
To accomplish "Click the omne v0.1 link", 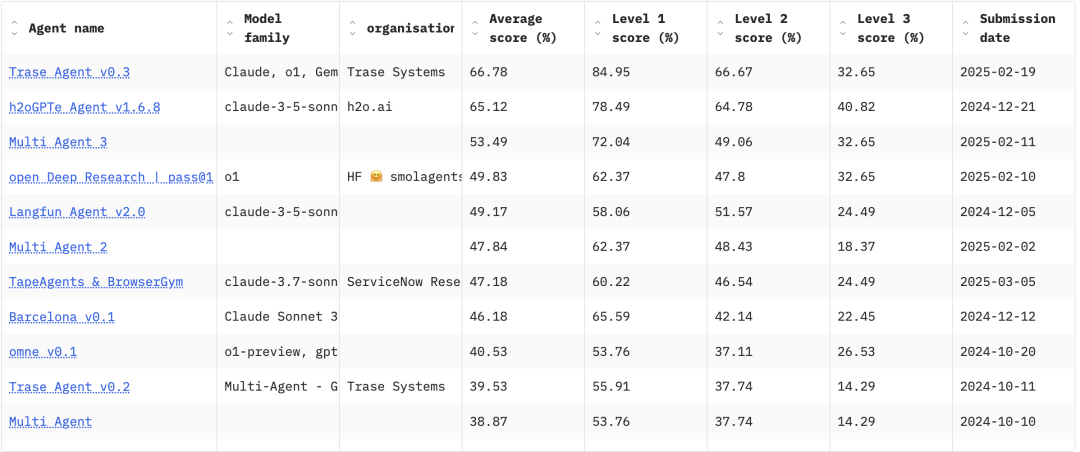I will click(43, 352).
